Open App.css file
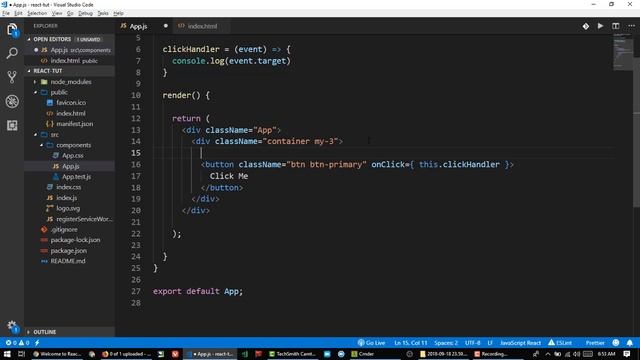640x360 pixels. pos(69,156)
